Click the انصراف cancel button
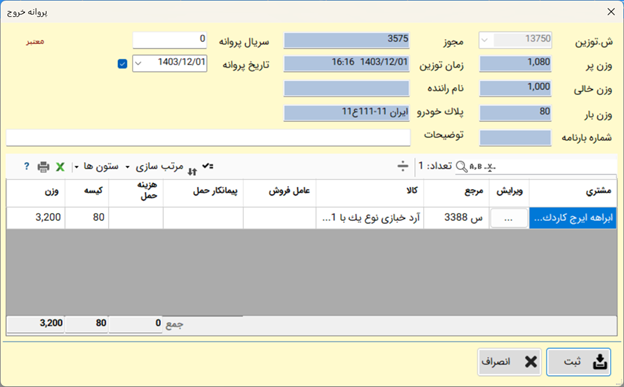The image size is (624, 387). point(509,362)
